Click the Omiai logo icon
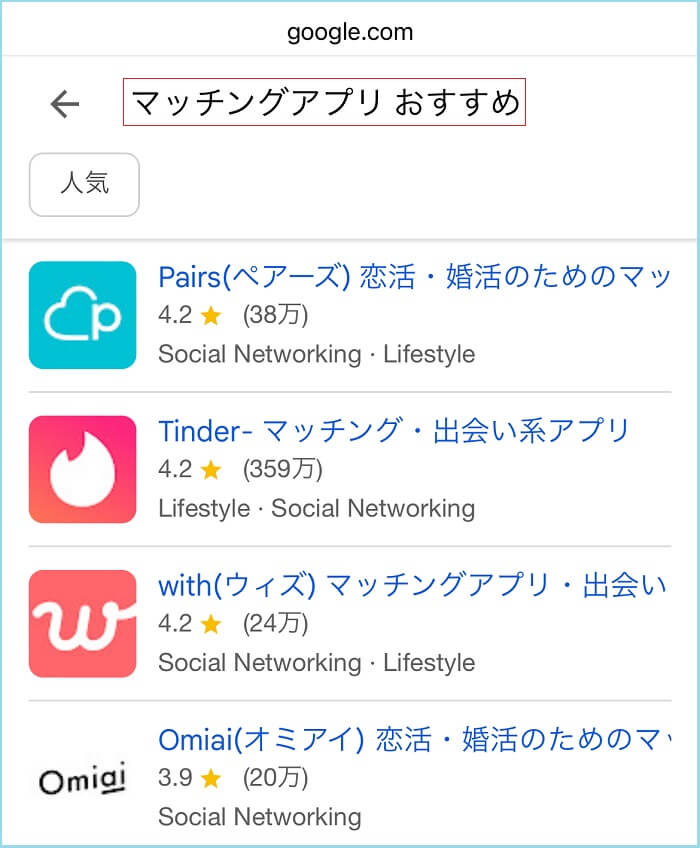Viewport: 700px width, 848px height. (x=82, y=780)
